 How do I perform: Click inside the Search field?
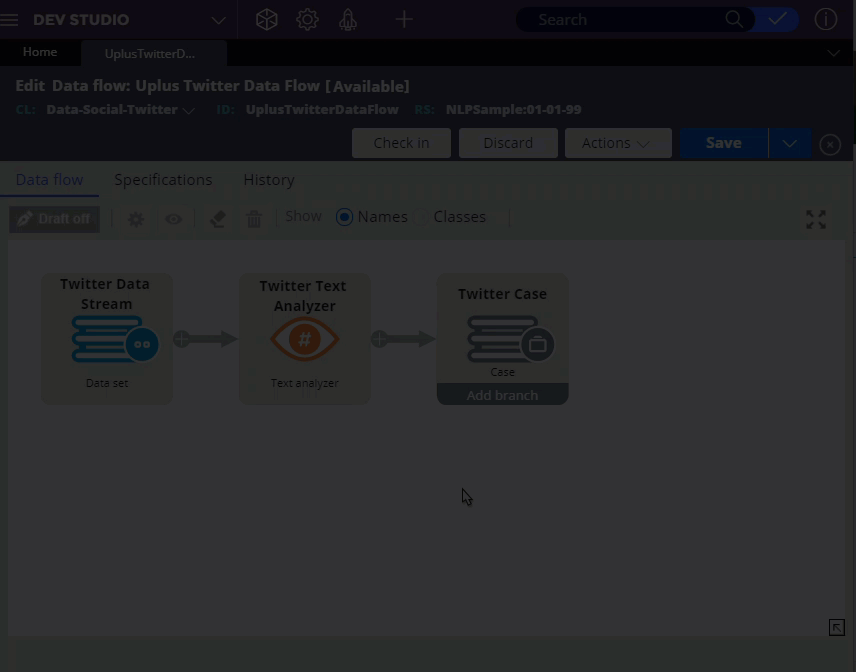pyautogui.click(x=625, y=20)
